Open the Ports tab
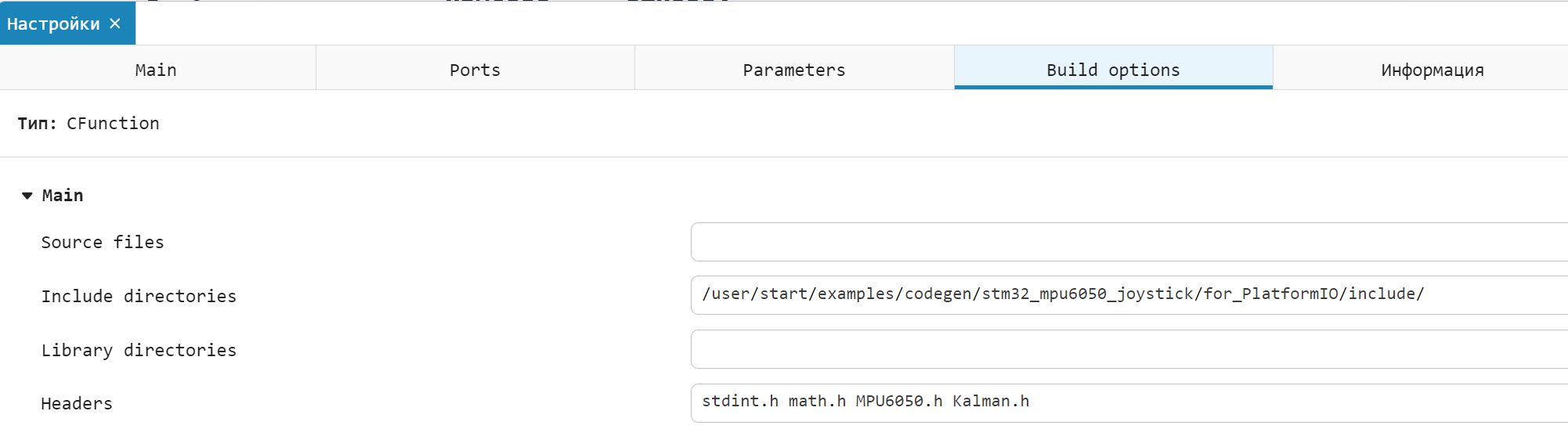The width and height of the screenshot is (1568, 429). [x=475, y=70]
